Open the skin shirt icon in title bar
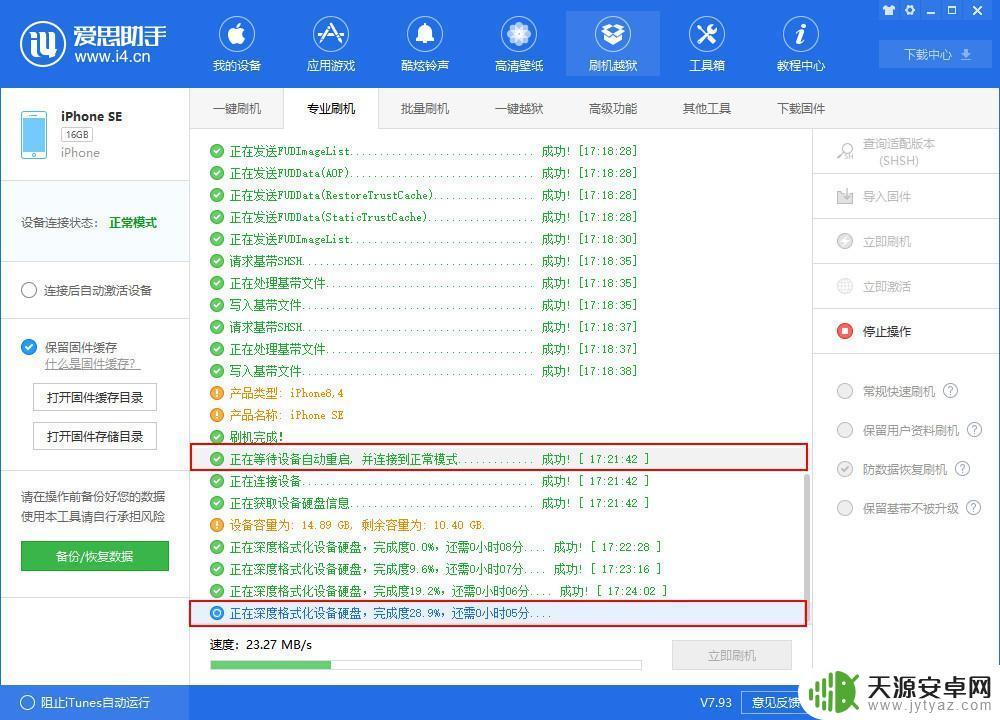The height and width of the screenshot is (720, 1000). click(x=888, y=10)
